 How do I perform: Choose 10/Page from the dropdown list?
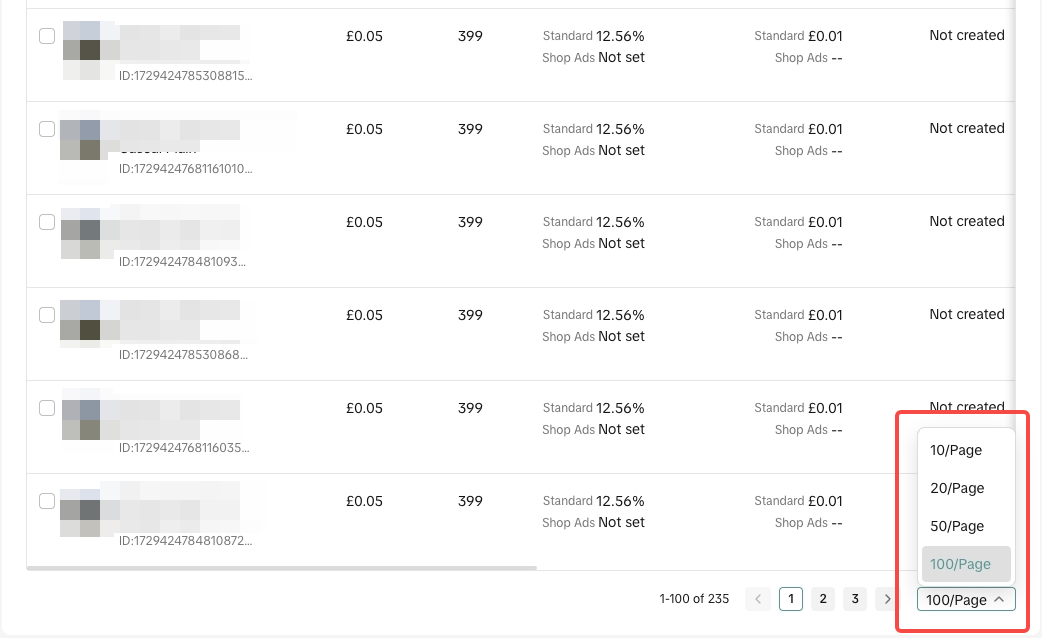[956, 450]
